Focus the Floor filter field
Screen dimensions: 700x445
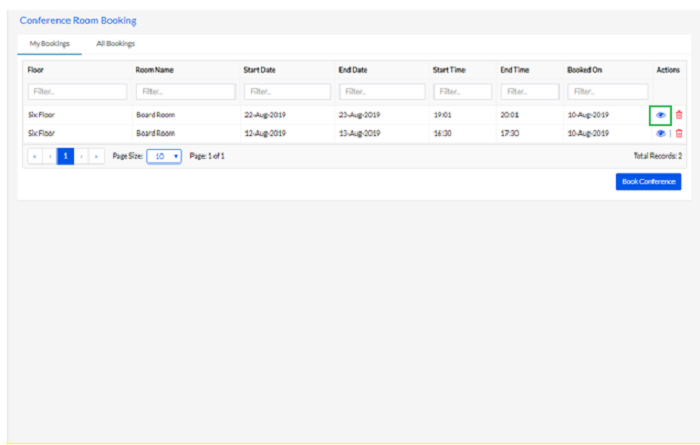point(78,91)
